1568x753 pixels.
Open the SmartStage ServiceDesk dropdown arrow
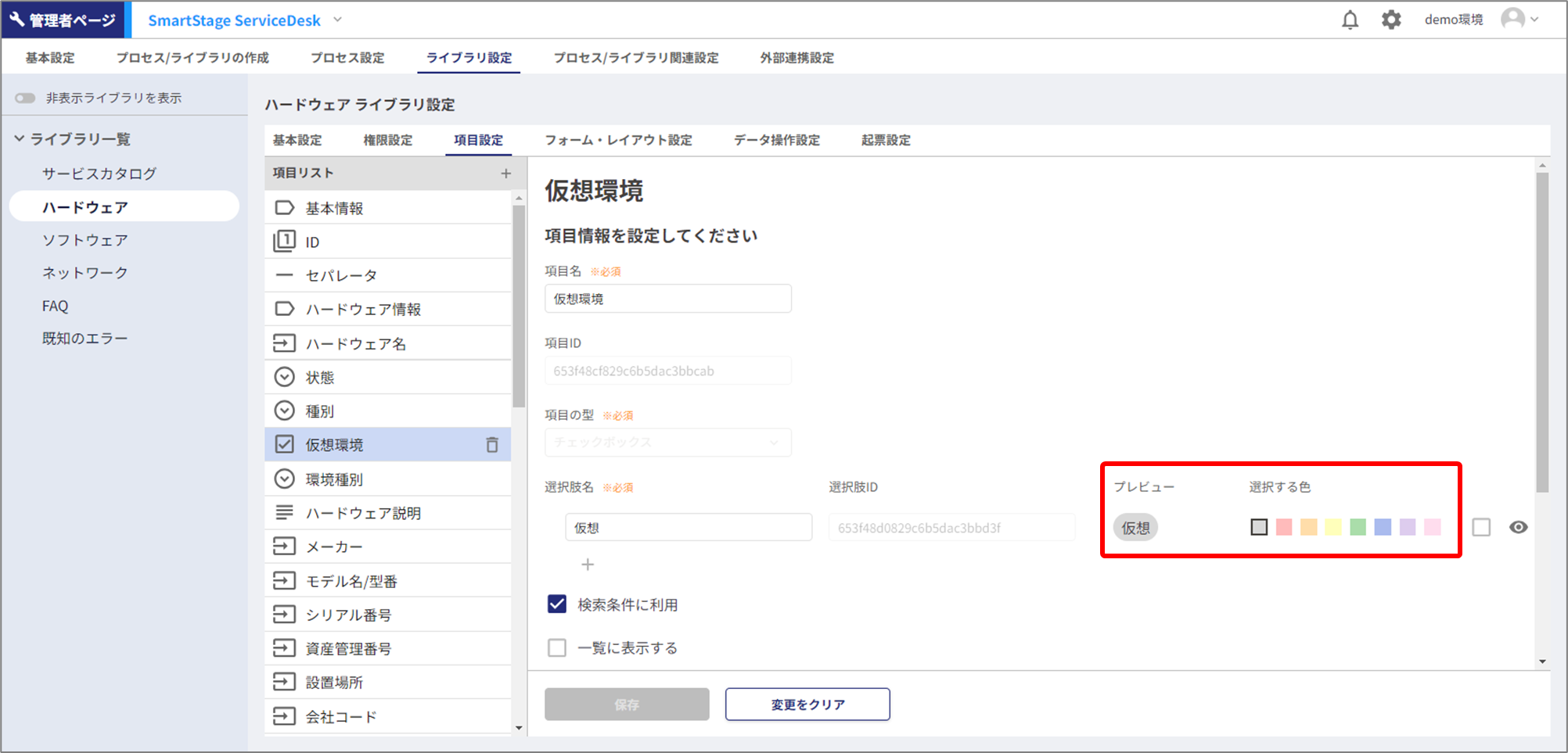(338, 20)
